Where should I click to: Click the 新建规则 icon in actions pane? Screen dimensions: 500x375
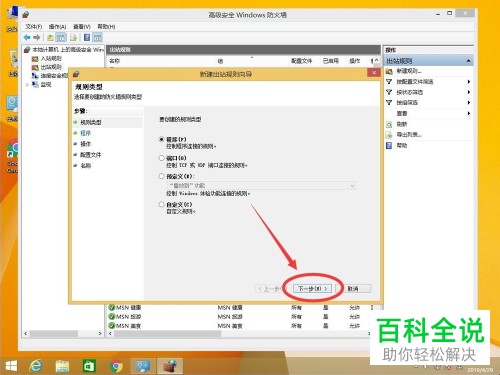[x=389, y=71]
